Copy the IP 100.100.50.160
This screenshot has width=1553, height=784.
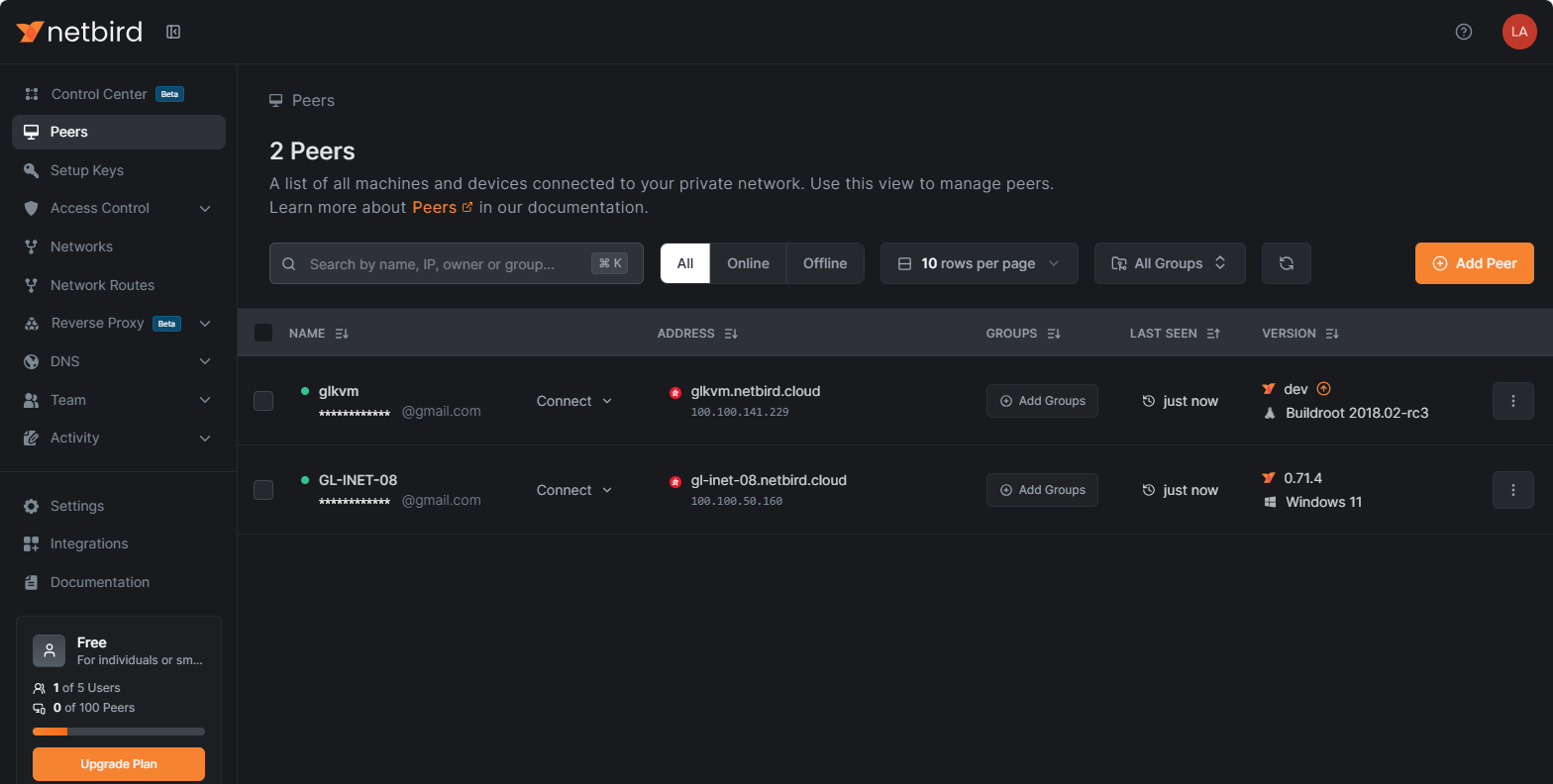(737, 501)
